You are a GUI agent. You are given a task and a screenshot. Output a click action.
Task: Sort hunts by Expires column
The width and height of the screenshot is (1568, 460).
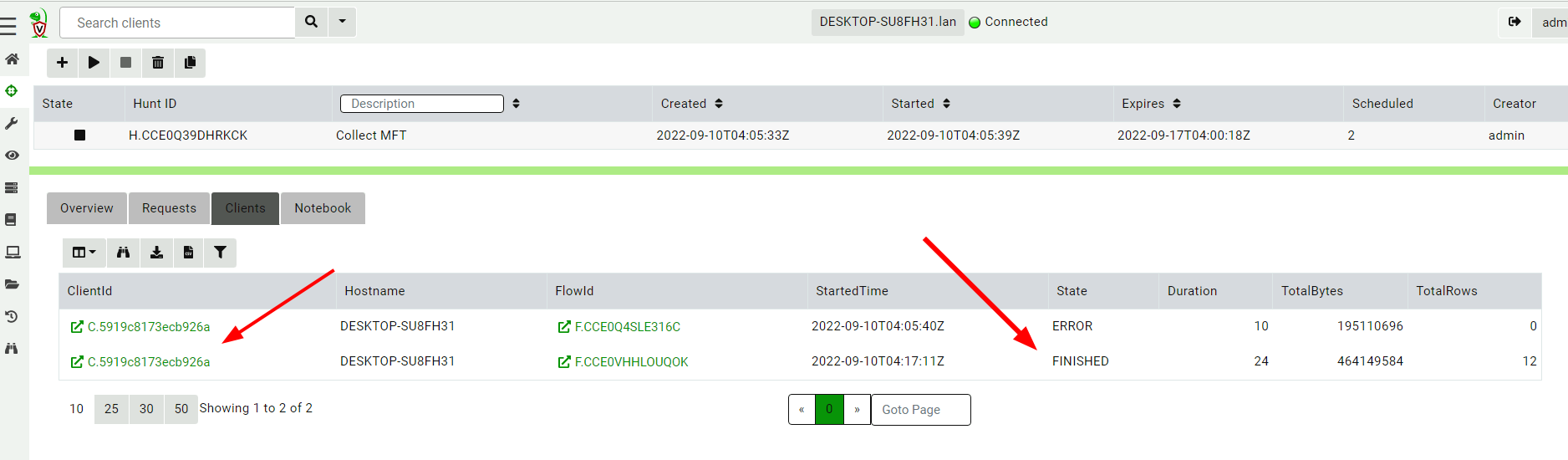[1177, 104]
